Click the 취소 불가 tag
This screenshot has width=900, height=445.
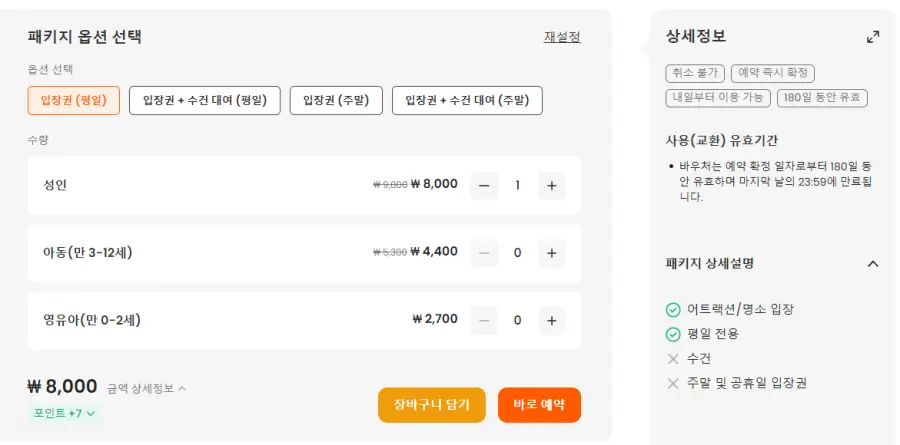[695, 73]
